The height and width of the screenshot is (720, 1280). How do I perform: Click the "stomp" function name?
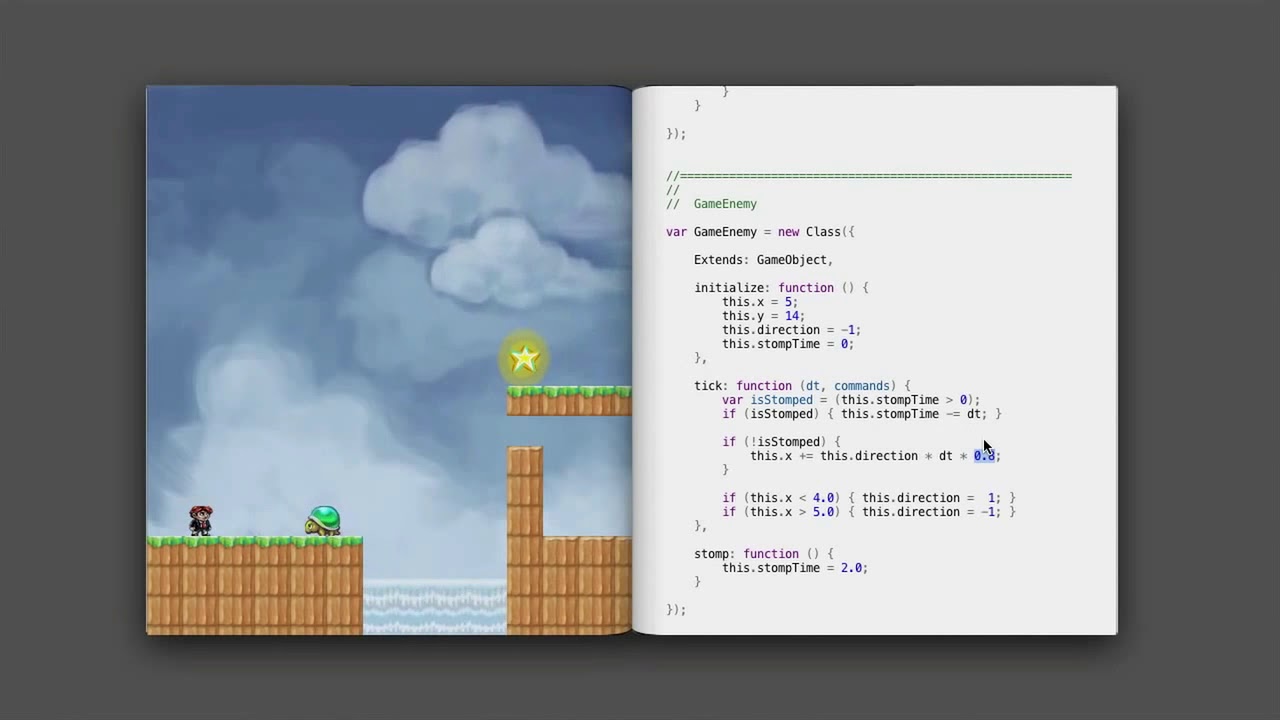point(712,554)
